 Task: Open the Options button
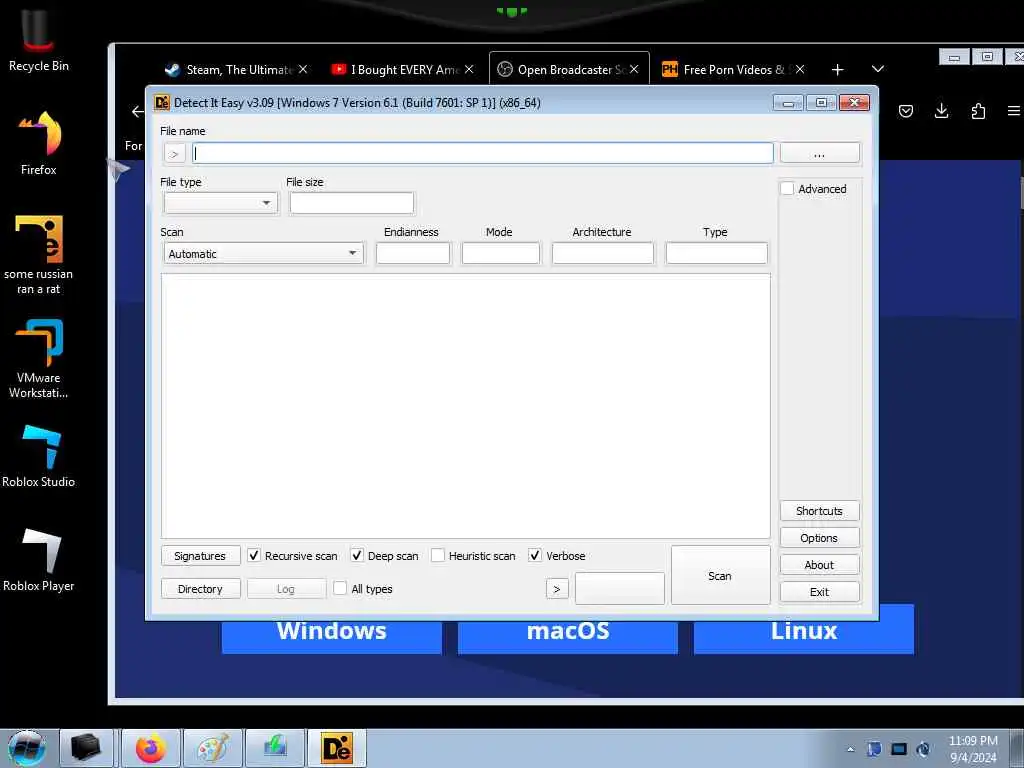click(x=820, y=537)
